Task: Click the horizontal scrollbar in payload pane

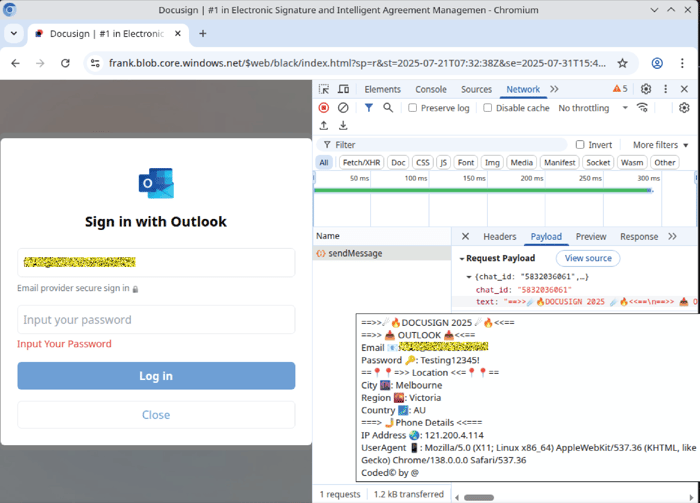Action: (x=479, y=497)
